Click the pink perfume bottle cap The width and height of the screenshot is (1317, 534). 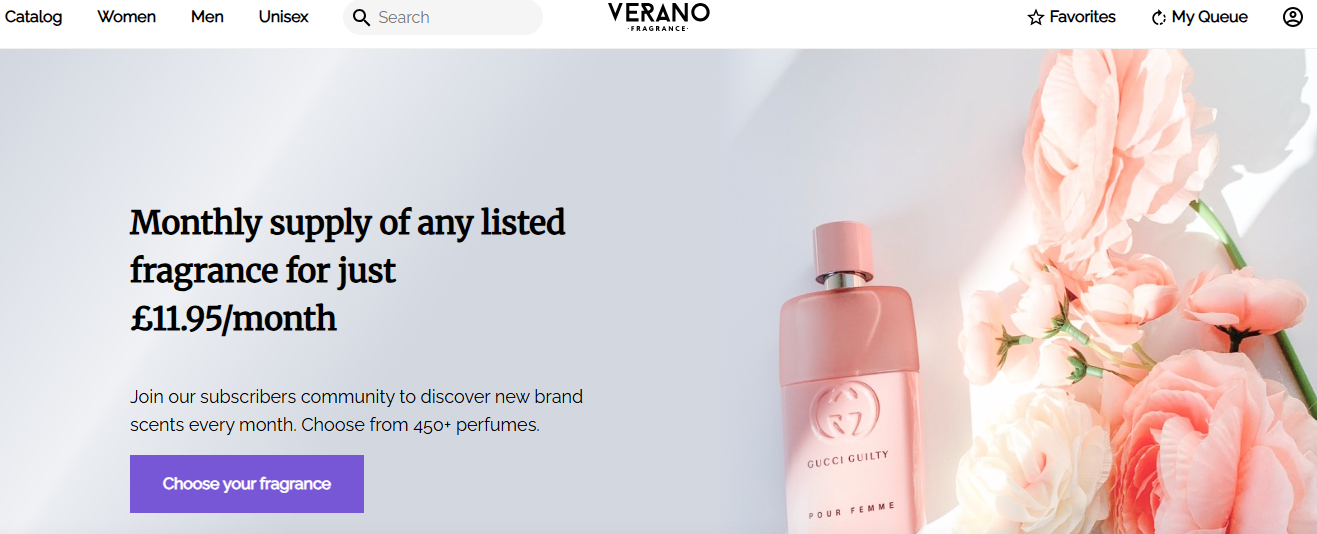[843, 248]
